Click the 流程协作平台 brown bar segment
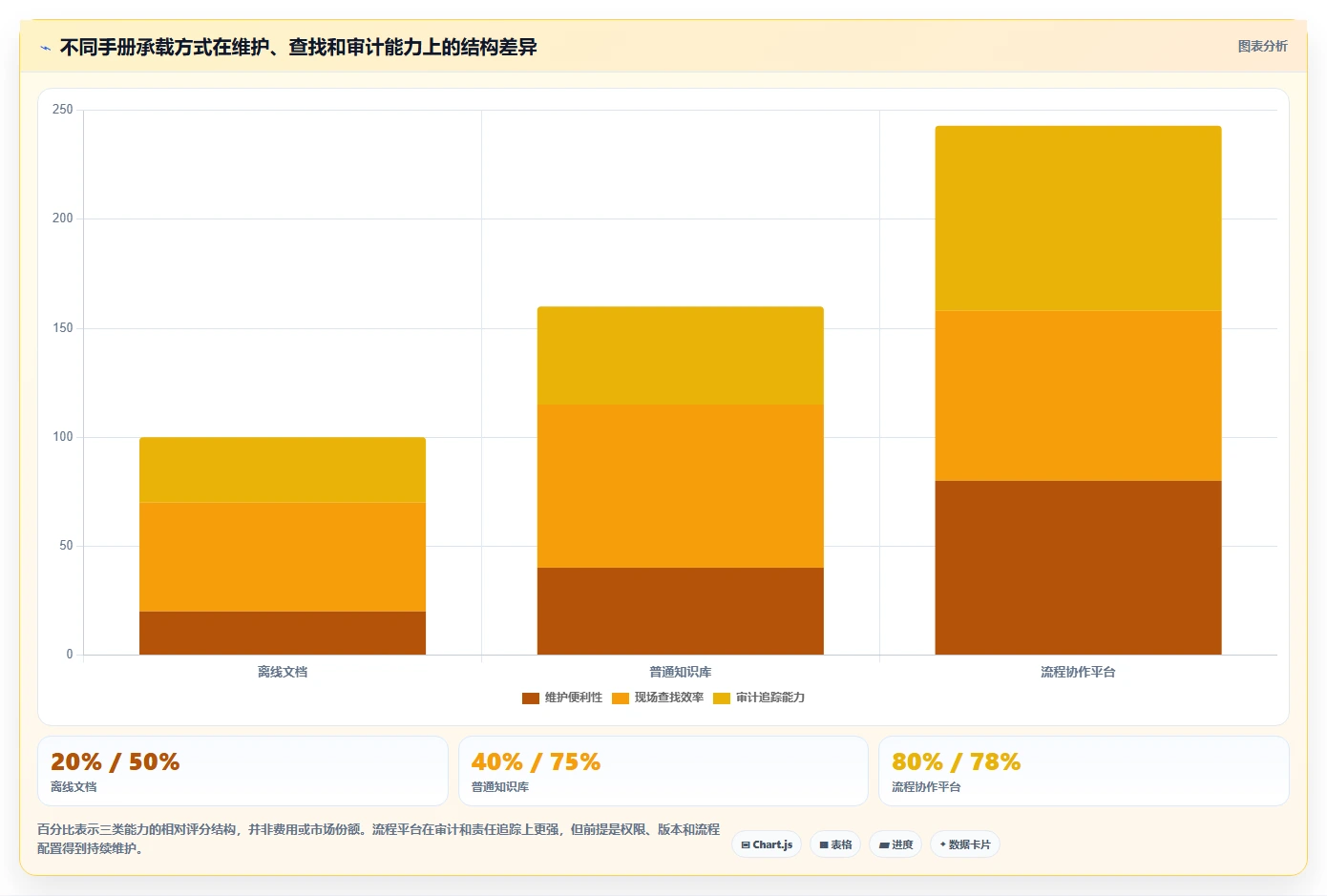 (1078, 568)
